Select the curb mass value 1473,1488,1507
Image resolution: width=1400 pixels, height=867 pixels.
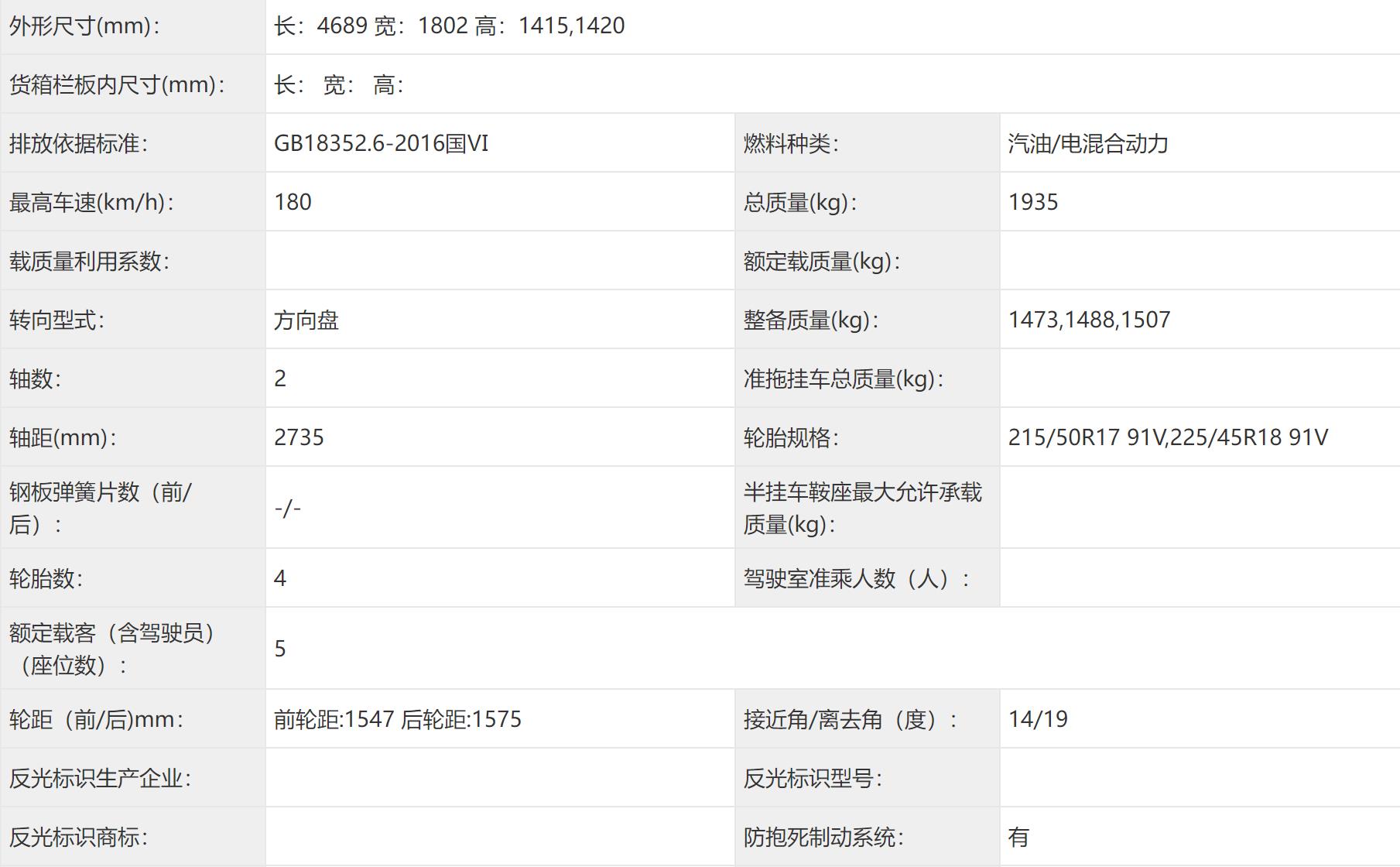(x=1090, y=320)
